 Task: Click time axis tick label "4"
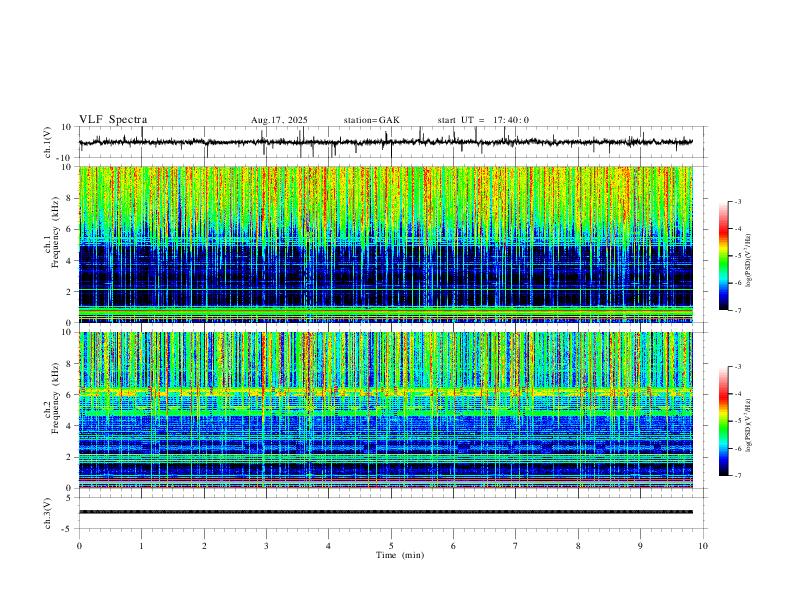pyautogui.click(x=328, y=546)
